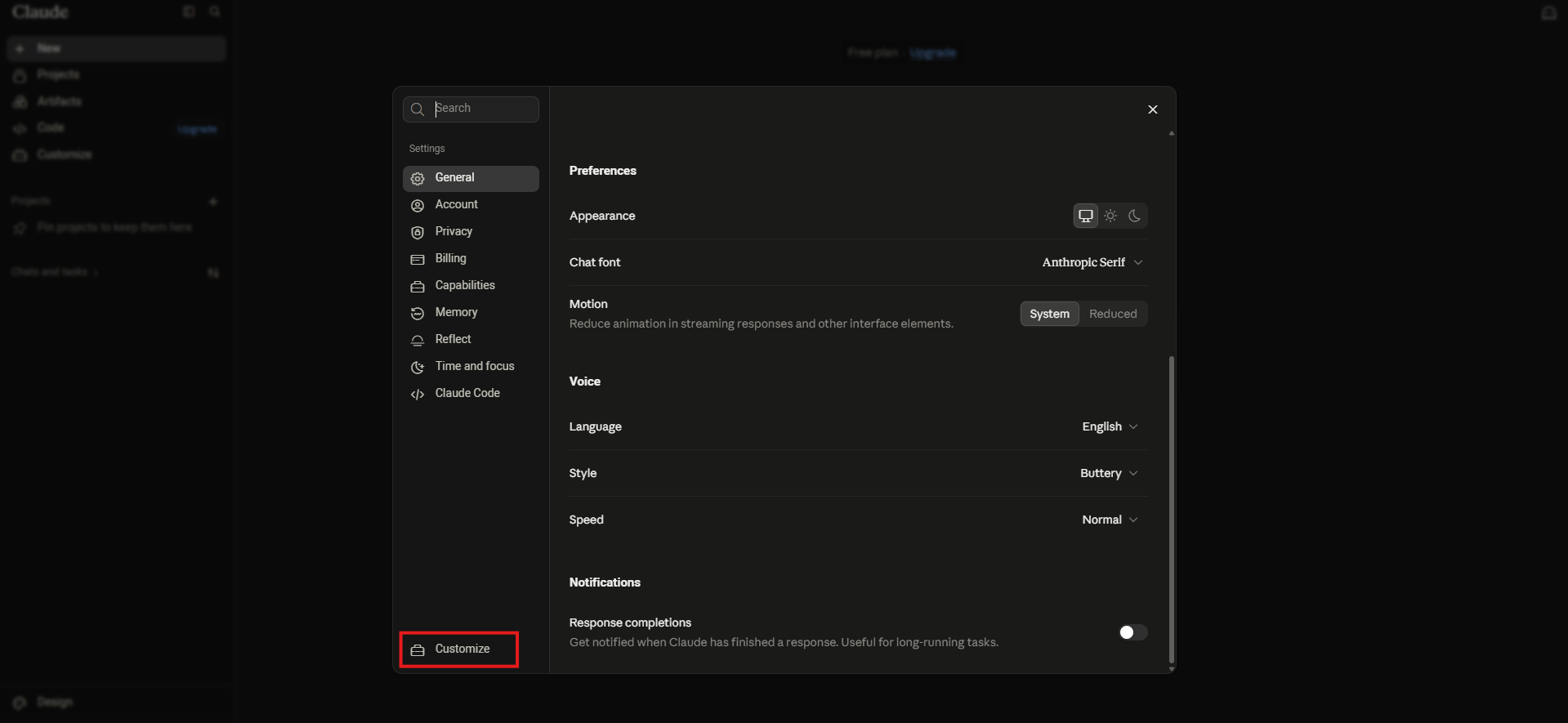Image resolution: width=1568 pixels, height=723 pixels.
Task: Toggle the Response completions notification switch
Action: click(x=1132, y=632)
